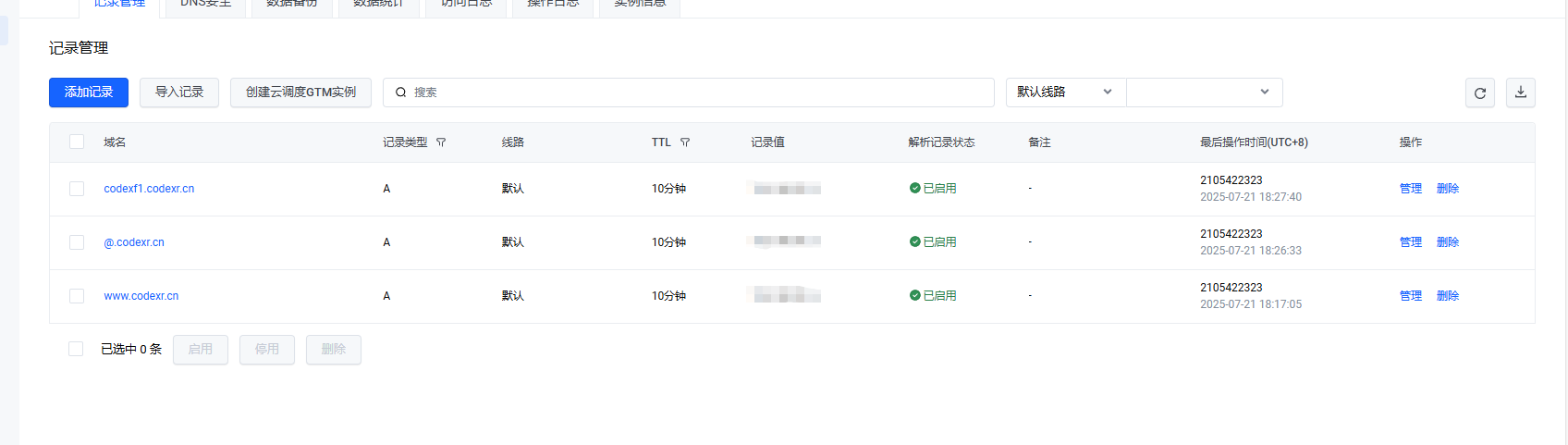The height and width of the screenshot is (445, 1568).
Task: Check the @.codexr.cn row checkbox
Action: [77, 242]
